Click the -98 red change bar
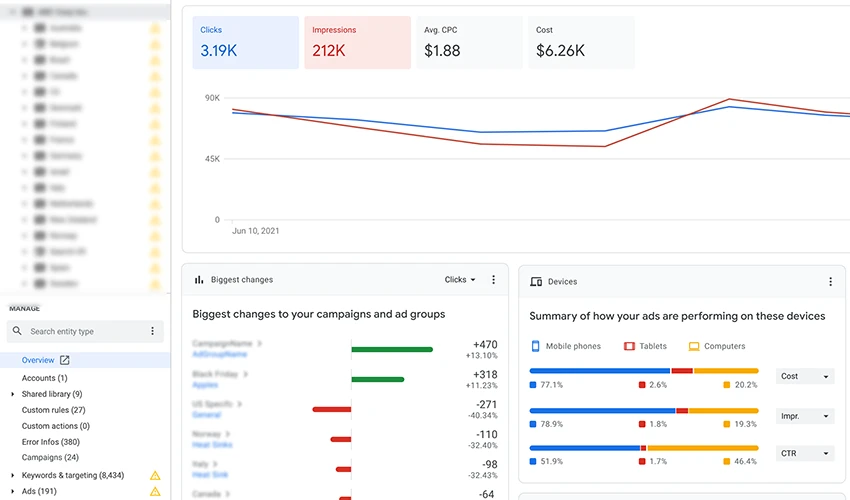The width and height of the screenshot is (850, 500). coord(344,469)
